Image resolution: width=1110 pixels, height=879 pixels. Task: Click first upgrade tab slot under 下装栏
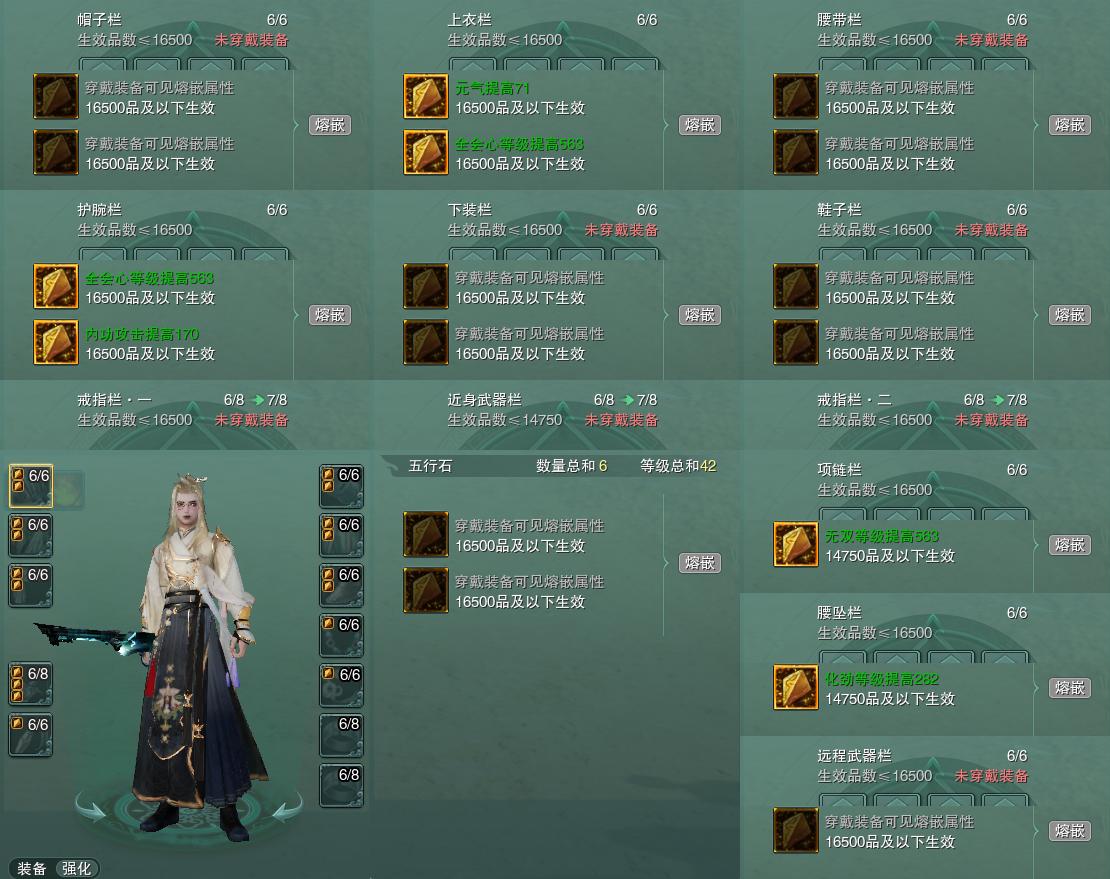(x=472, y=253)
